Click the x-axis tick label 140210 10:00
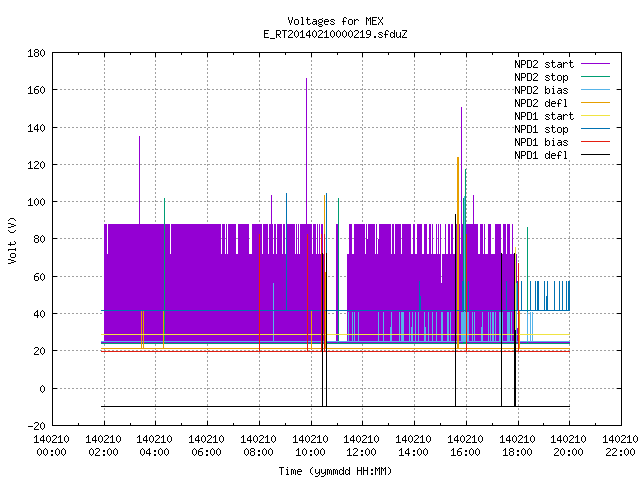Image resolution: width=640 pixels, height=480 pixels. (x=311, y=446)
